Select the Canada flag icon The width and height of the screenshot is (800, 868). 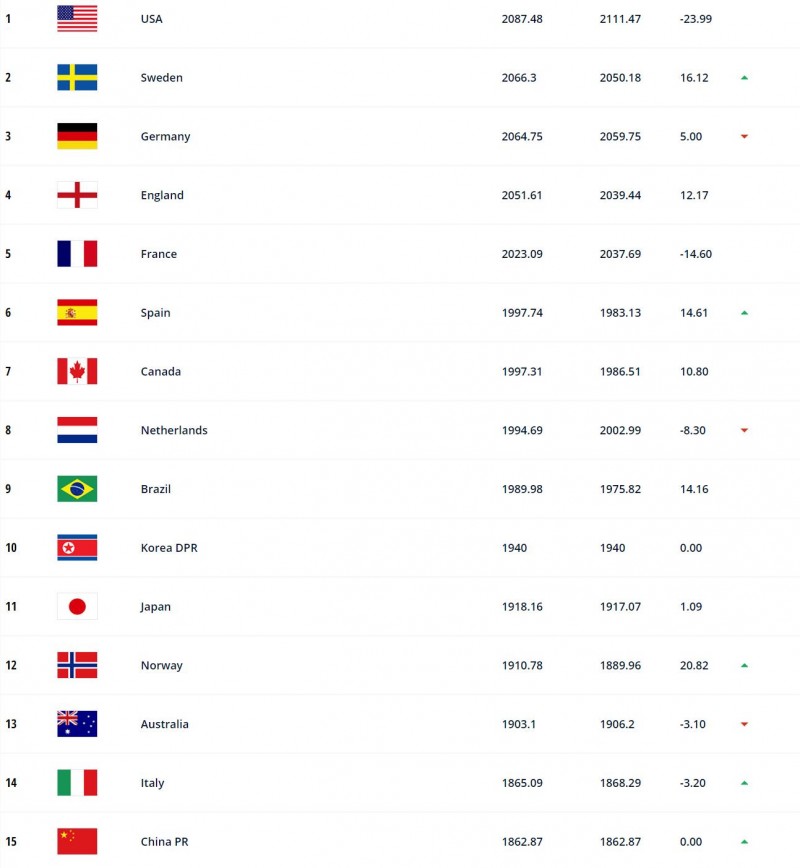[77, 372]
